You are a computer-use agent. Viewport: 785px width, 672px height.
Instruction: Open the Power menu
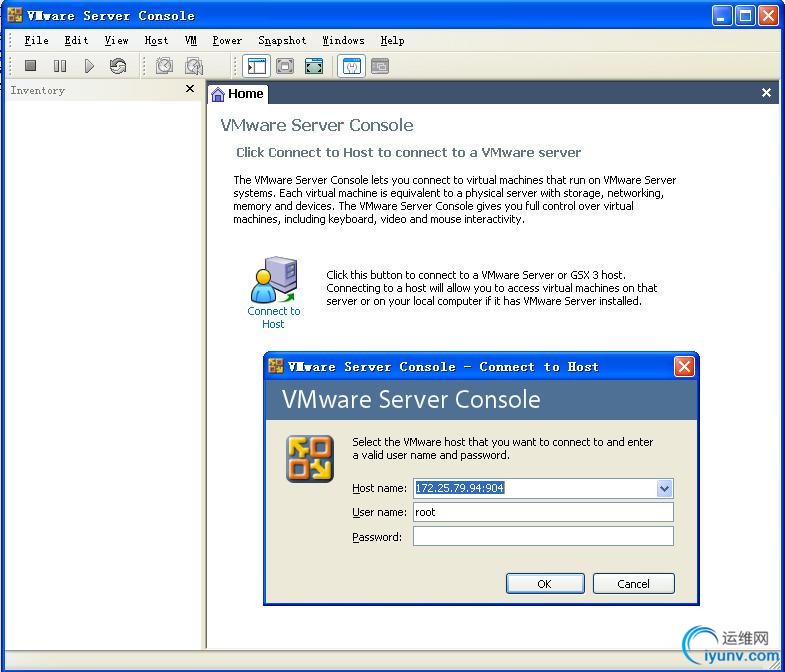coord(227,41)
